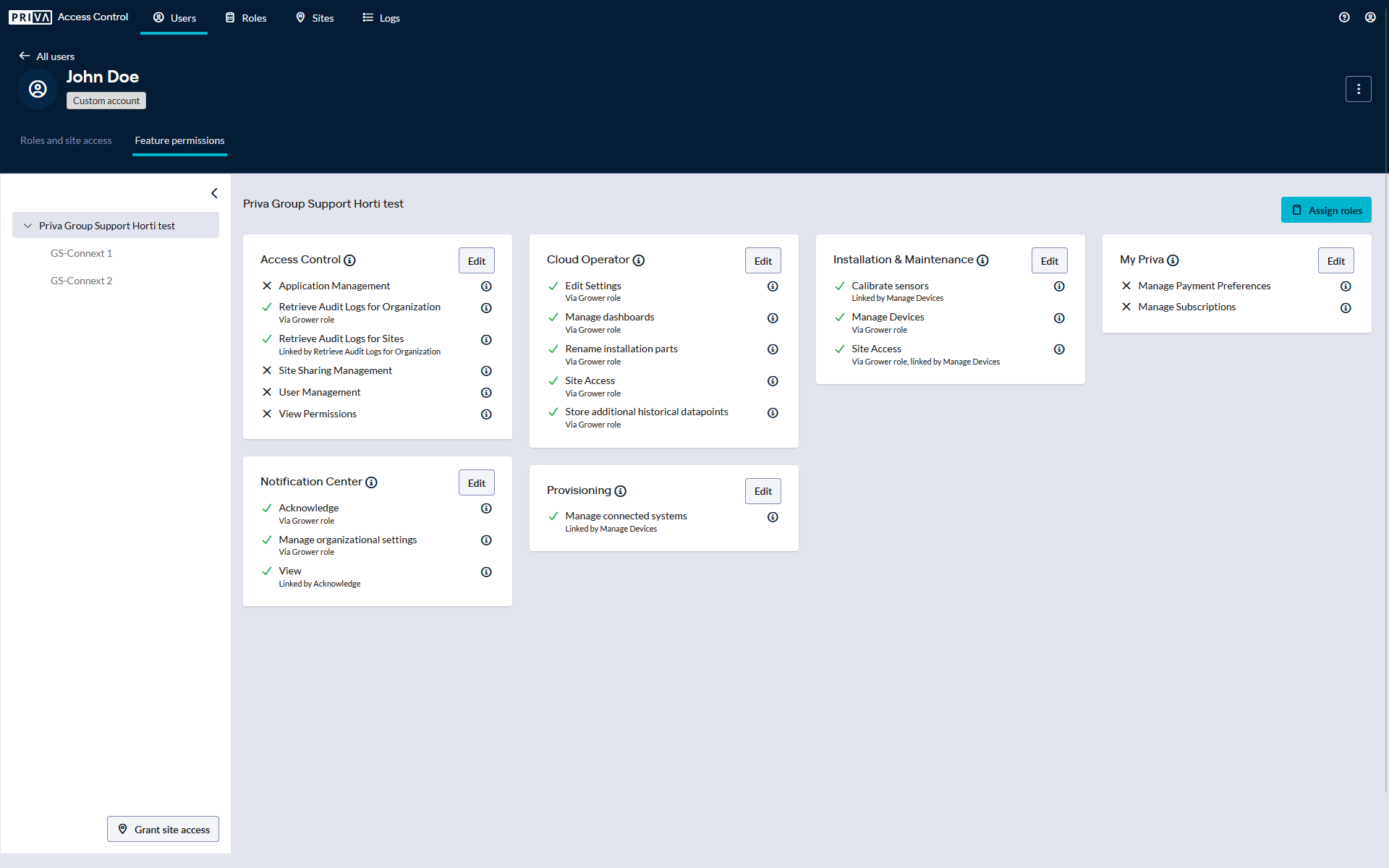
Task: Open info icon for Manage connected systems
Action: 773,517
